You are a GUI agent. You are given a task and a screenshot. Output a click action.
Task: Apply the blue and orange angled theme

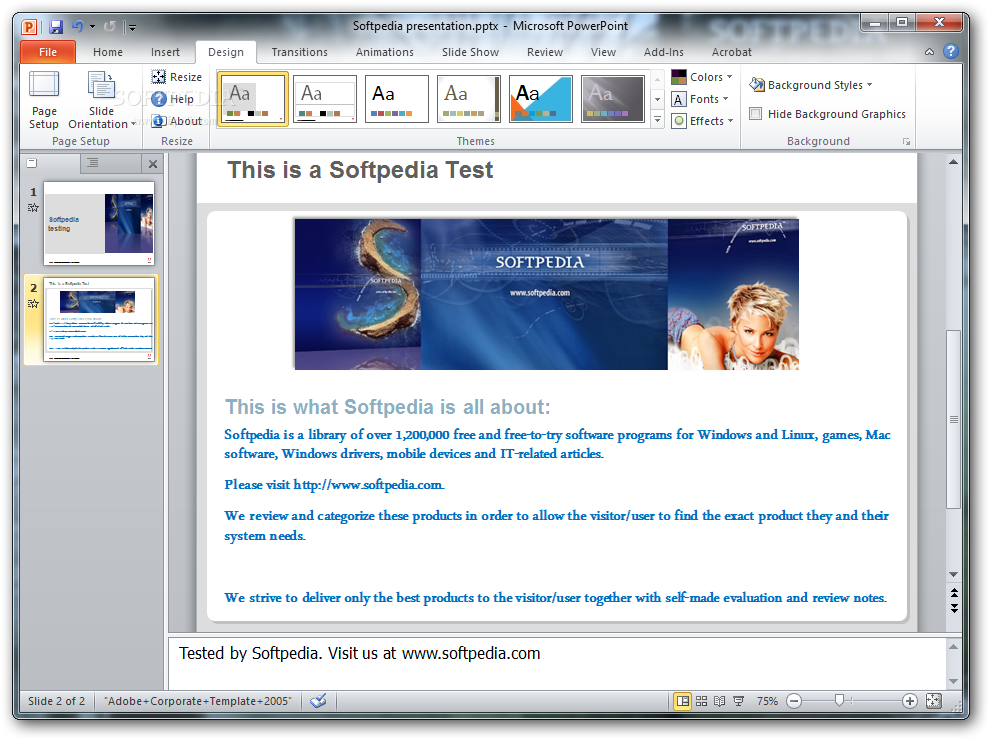tap(540, 98)
